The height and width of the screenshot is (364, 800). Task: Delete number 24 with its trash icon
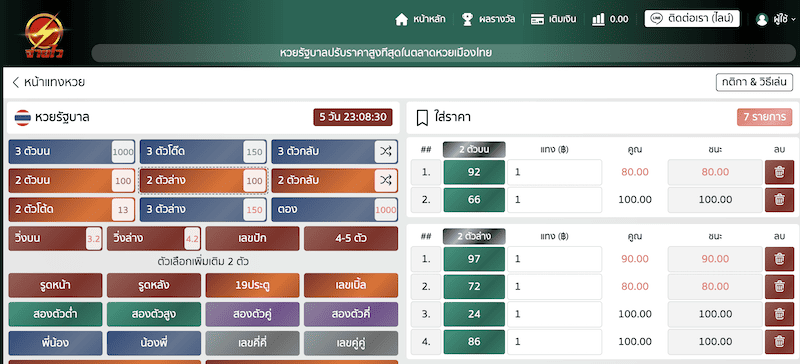pyautogui.click(x=779, y=314)
